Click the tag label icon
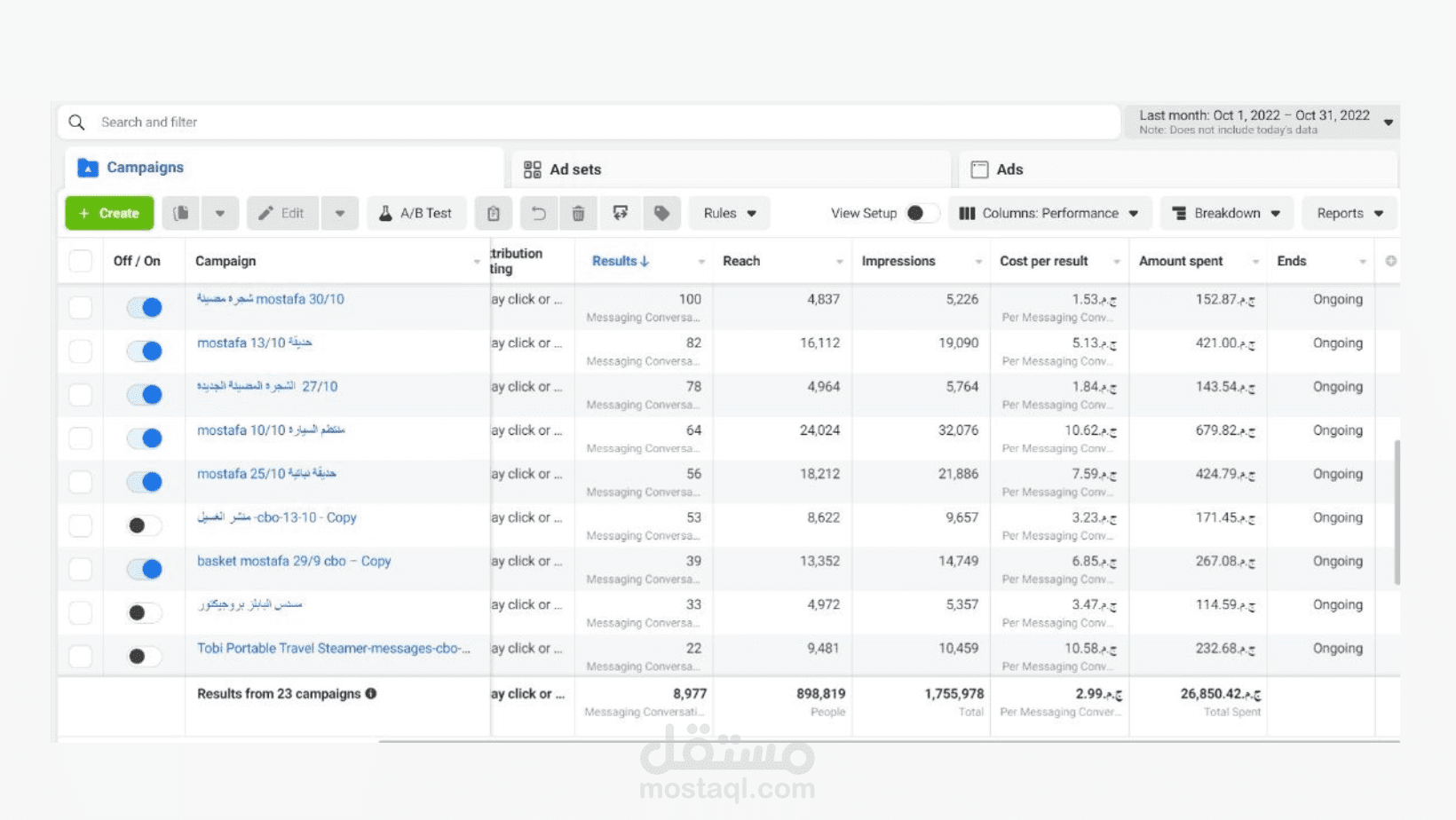The width and height of the screenshot is (1456, 820). 661,213
